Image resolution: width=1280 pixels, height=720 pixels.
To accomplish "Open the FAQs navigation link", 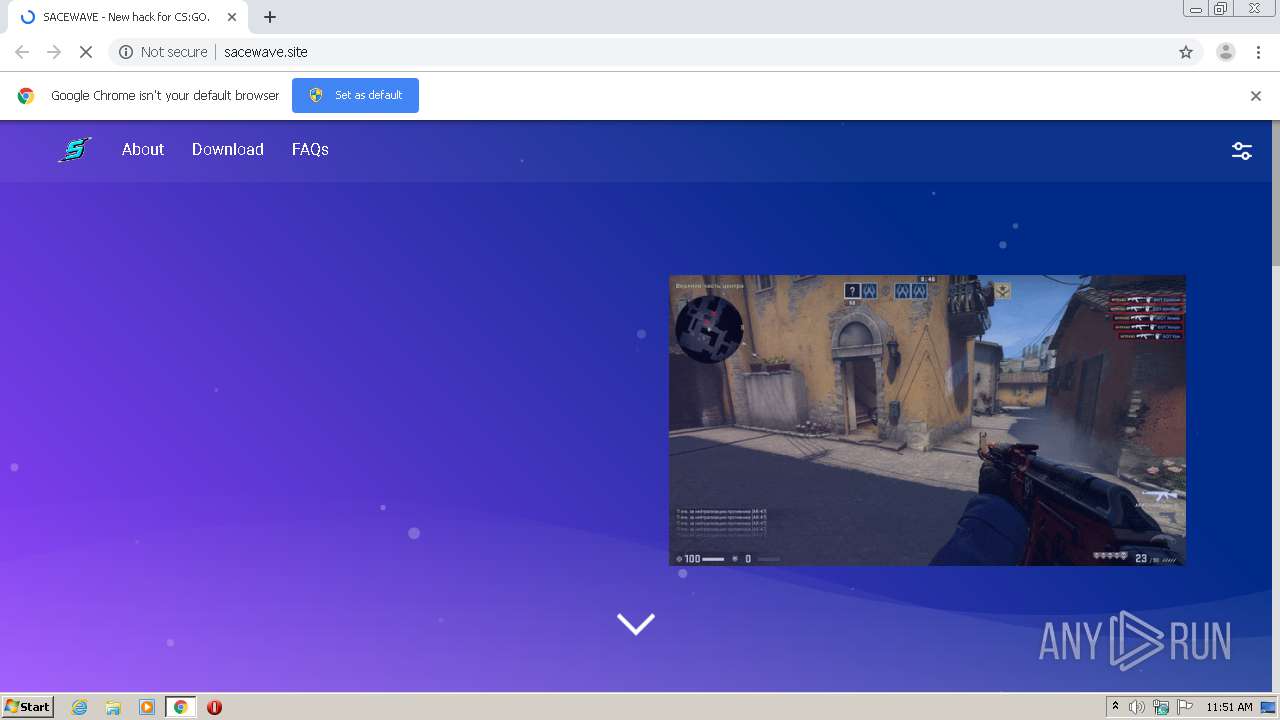I will point(310,149).
